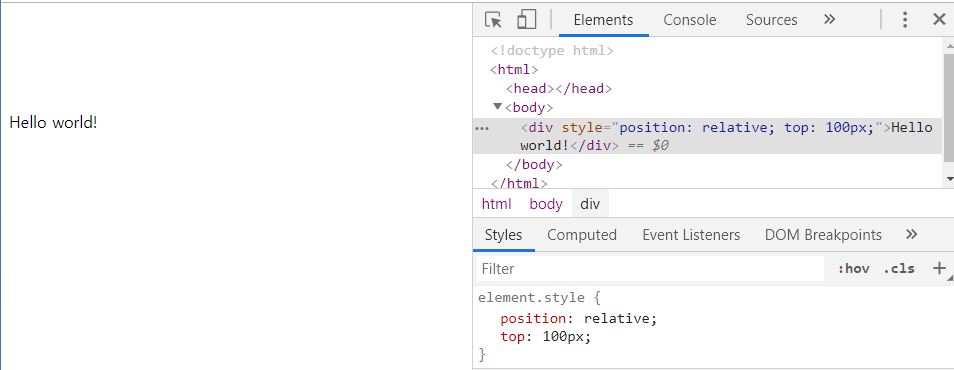Viewport: 954px width, 370px height.
Task: Switch to the Console tab
Action: [x=690, y=20]
